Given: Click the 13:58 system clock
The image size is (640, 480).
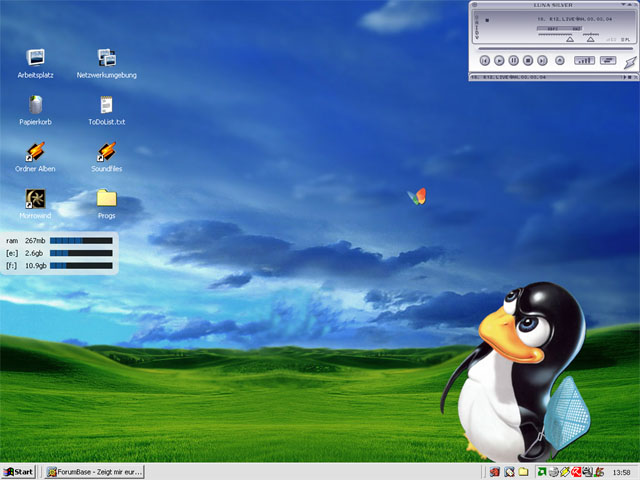Looking at the screenshot, I should click(x=621, y=472).
